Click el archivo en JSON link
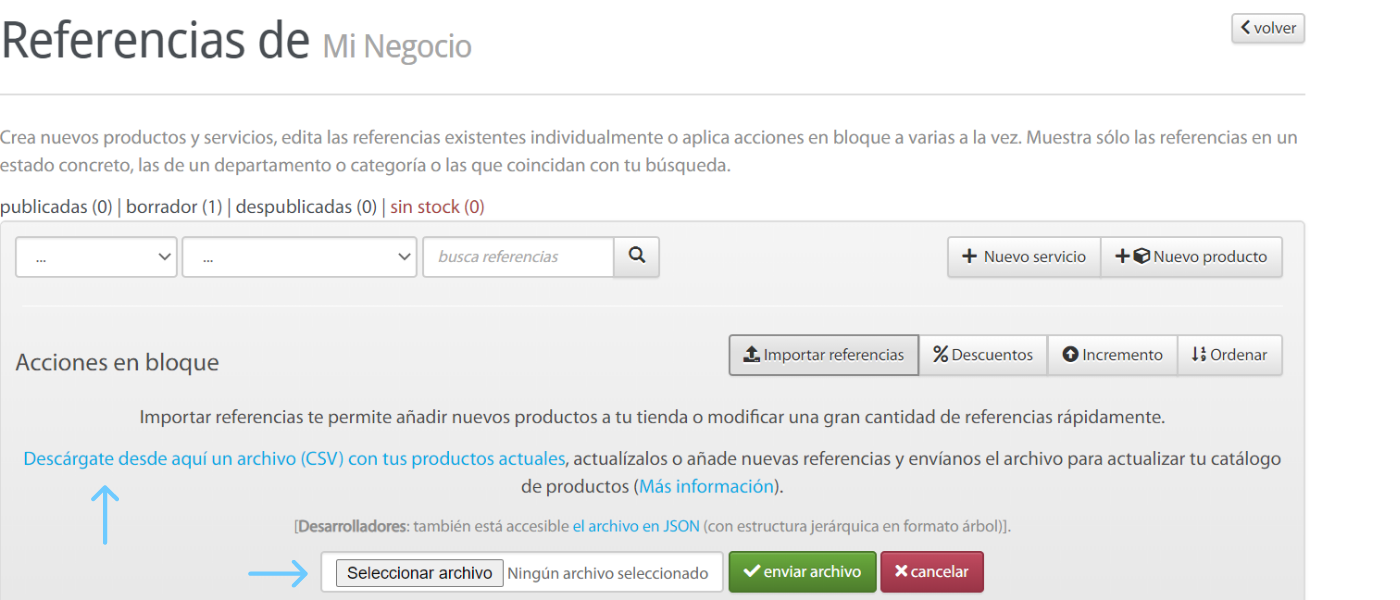Viewport: 1400px width, 600px height. 637,522
